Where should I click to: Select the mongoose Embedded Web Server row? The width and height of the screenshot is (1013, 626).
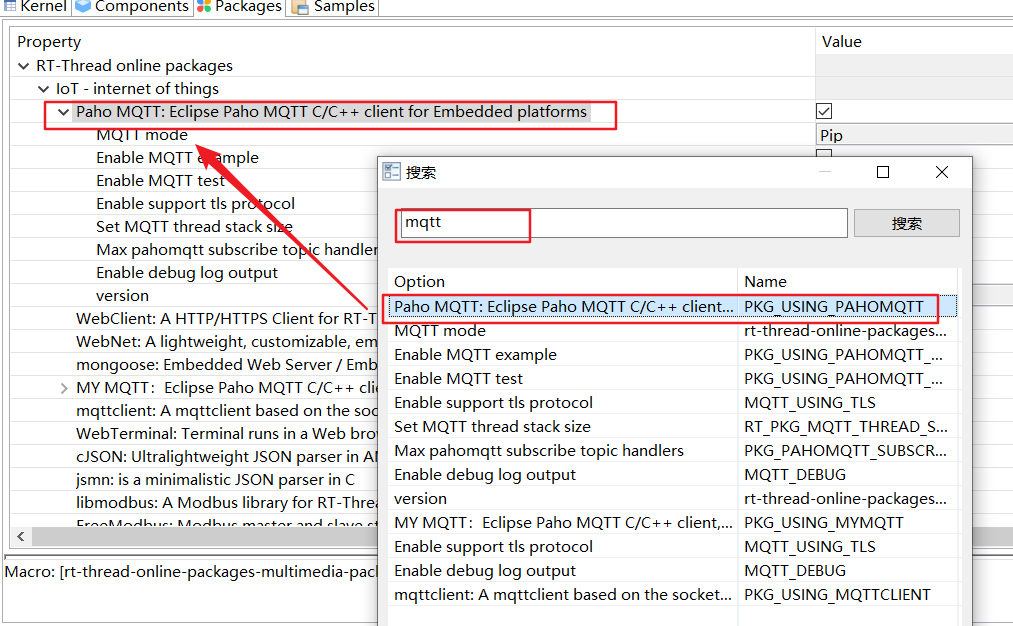pos(227,365)
